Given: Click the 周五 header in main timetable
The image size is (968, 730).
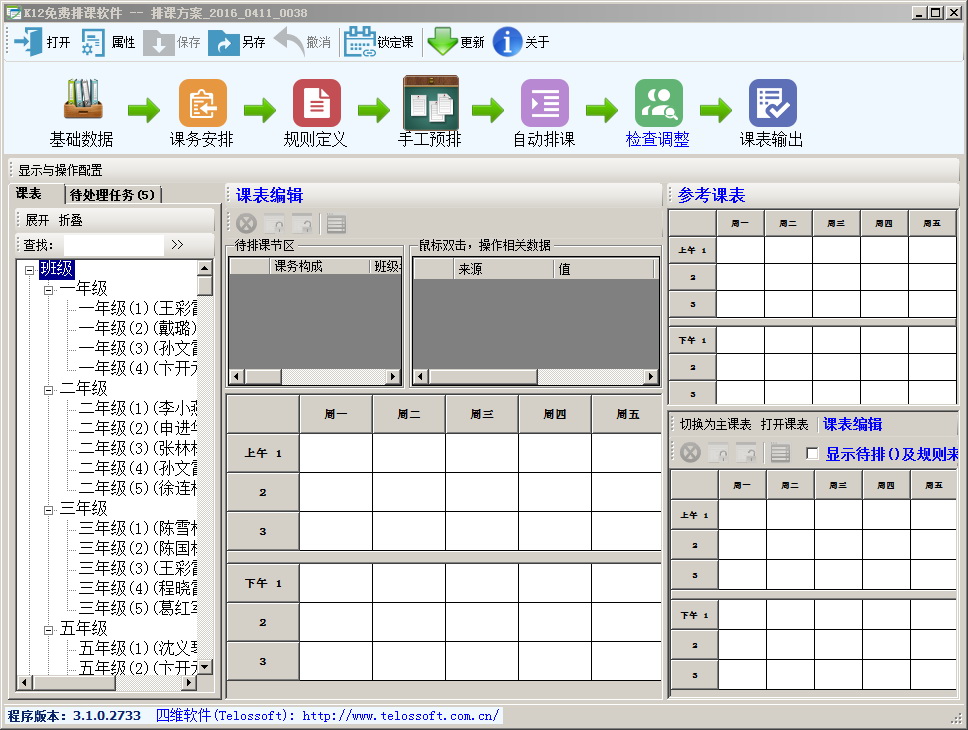Looking at the screenshot, I should coord(627,414).
